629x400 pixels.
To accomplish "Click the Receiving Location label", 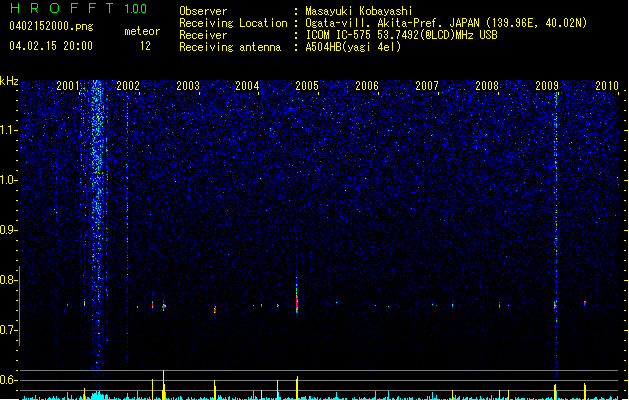I will (x=233, y=23).
